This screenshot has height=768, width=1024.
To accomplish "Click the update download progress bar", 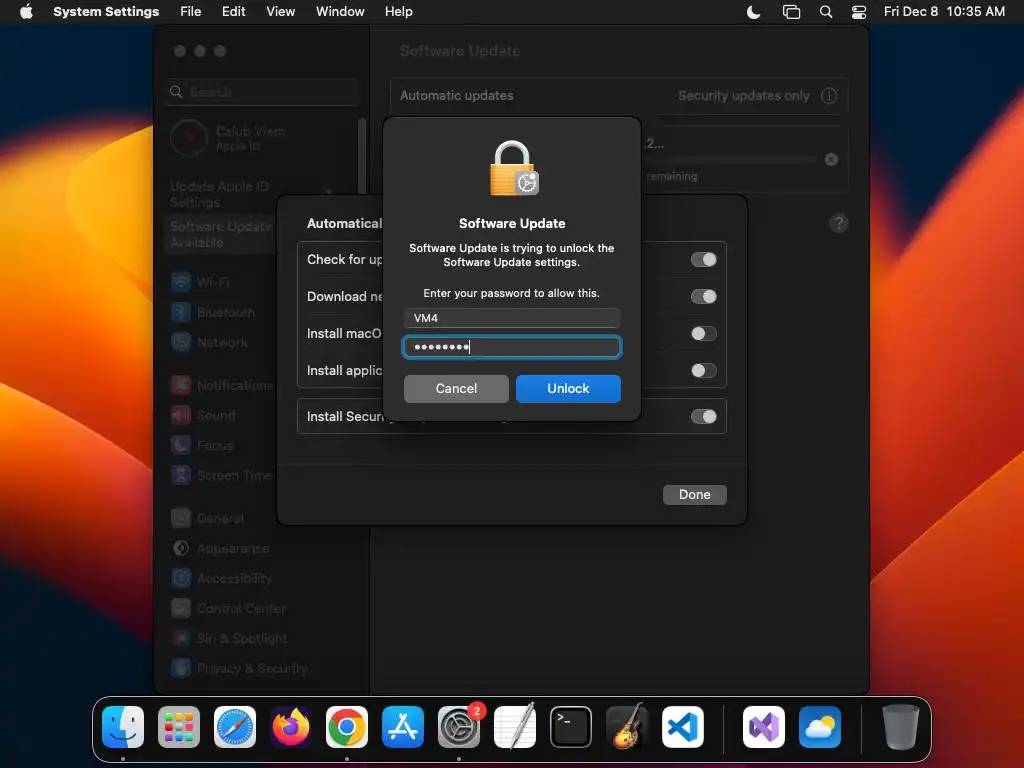I will [x=730, y=159].
